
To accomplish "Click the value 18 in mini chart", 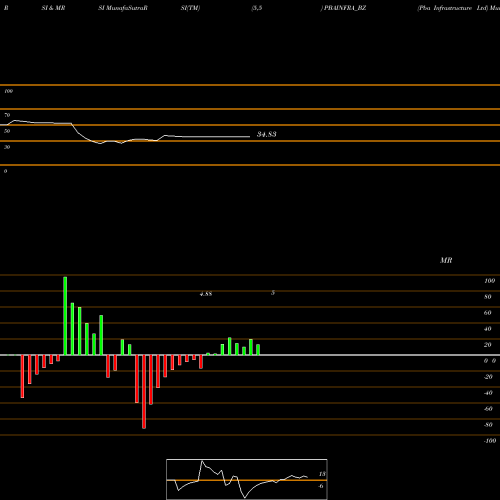I will point(322,474).
